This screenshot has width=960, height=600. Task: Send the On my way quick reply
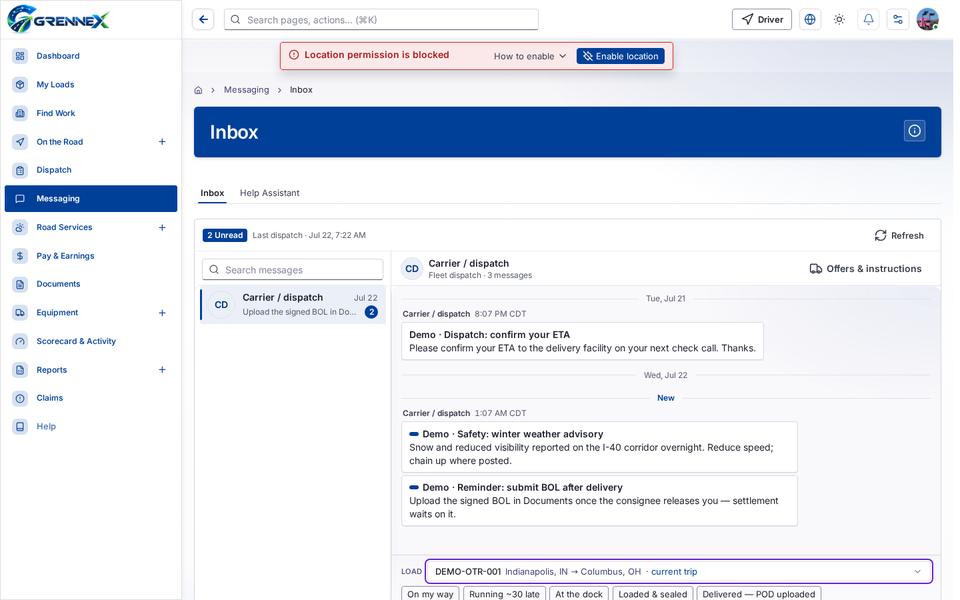pyautogui.click(x=430, y=594)
